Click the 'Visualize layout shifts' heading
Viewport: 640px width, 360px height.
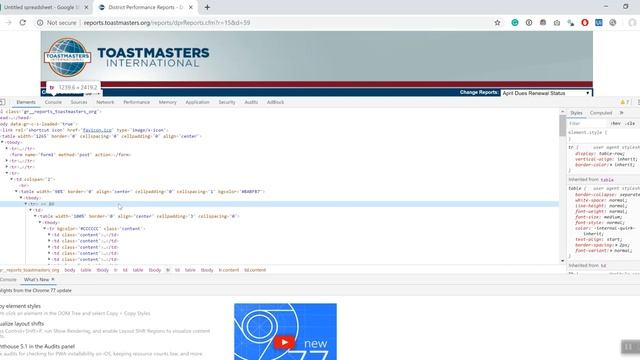[x=22, y=324]
